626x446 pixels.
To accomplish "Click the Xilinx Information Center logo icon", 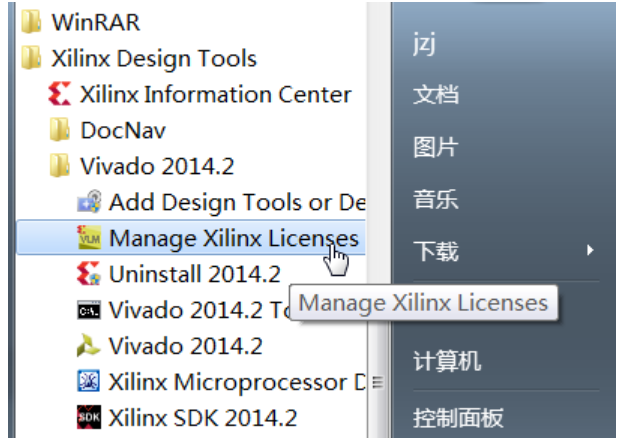I will click(x=59, y=94).
